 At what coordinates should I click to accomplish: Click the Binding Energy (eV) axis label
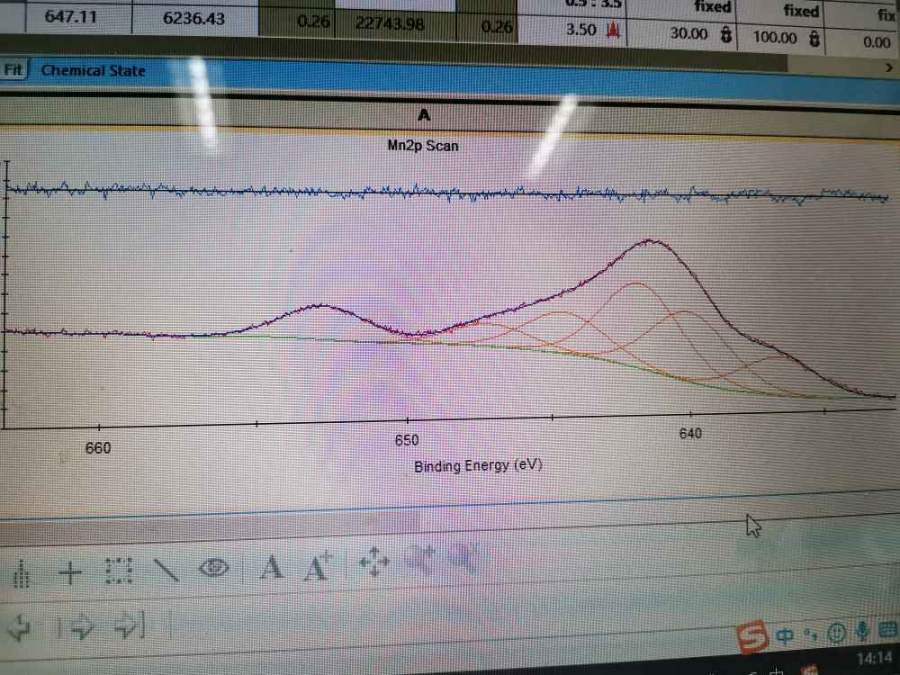click(x=478, y=465)
